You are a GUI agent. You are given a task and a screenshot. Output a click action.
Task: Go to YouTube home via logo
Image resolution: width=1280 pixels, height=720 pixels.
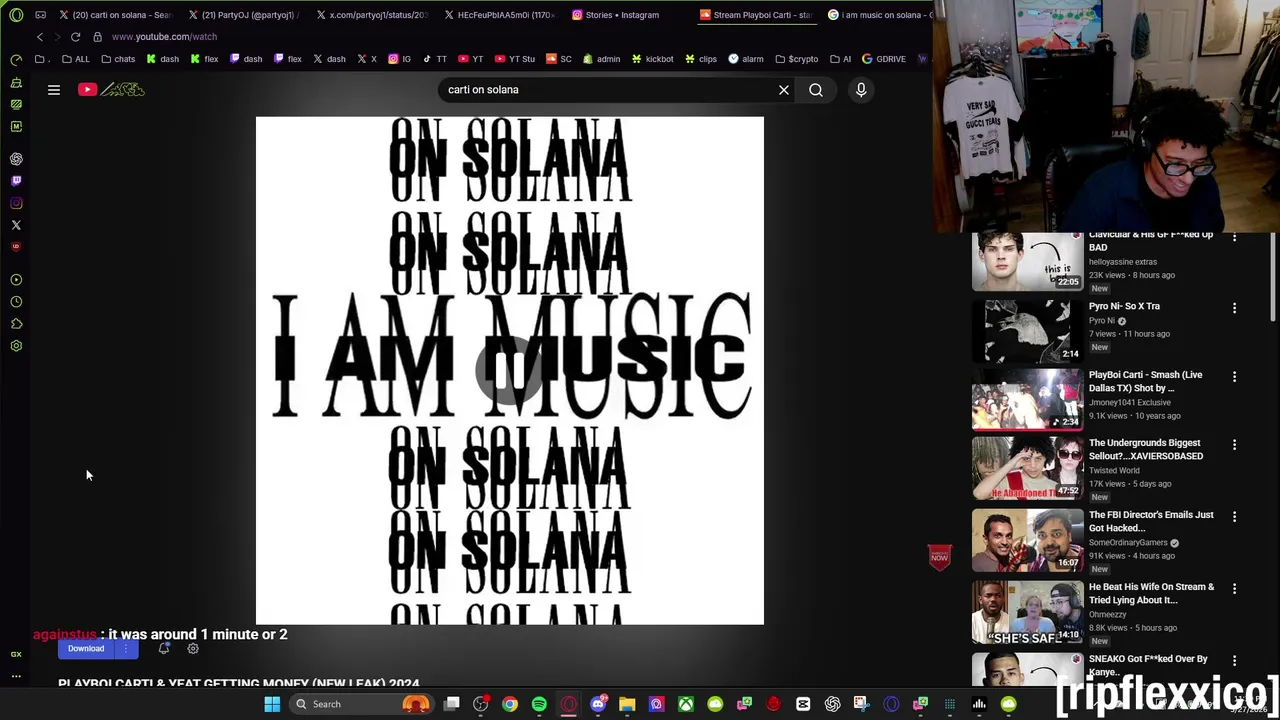click(111, 90)
